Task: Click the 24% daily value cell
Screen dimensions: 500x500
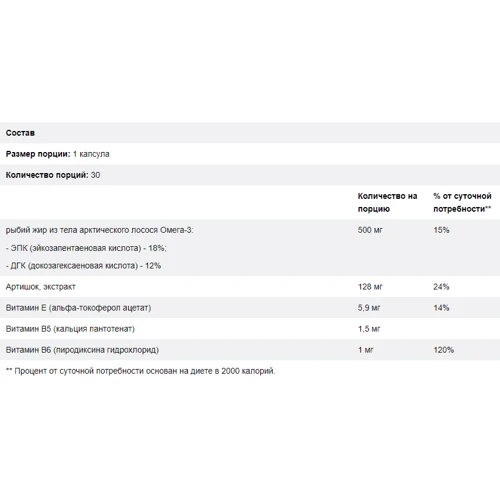Action: [441, 287]
